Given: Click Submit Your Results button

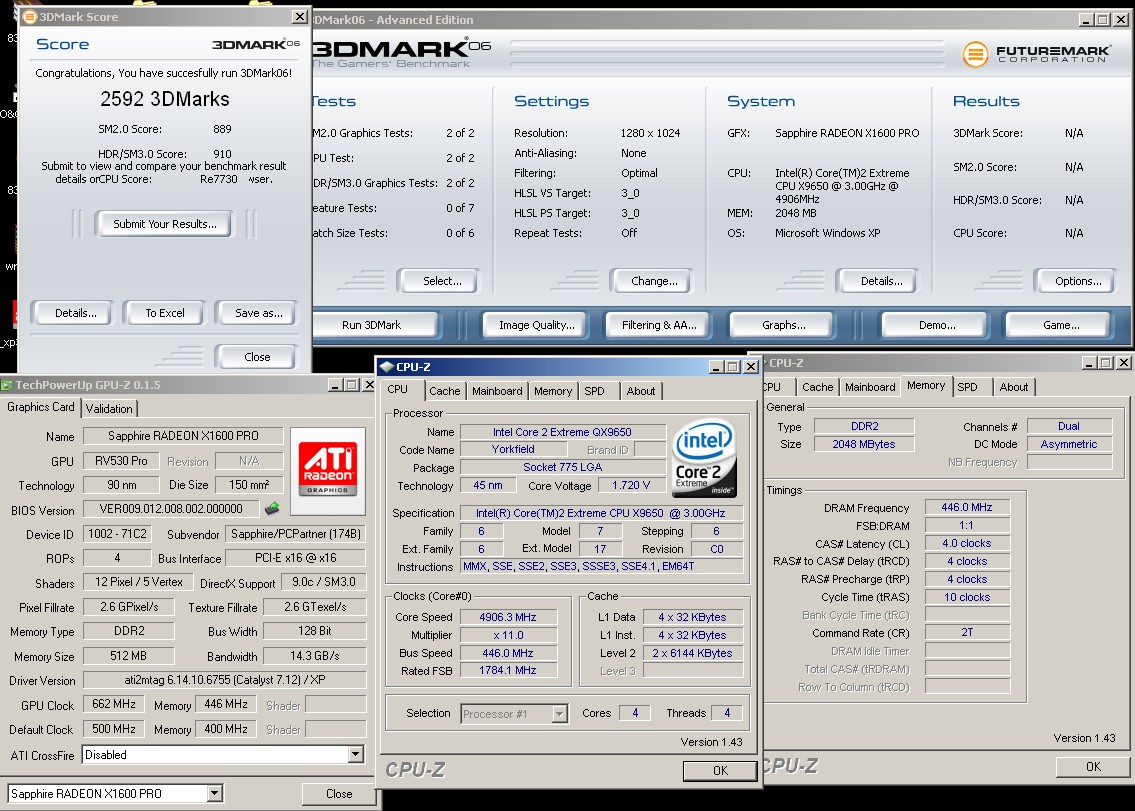Looking at the screenshot, I should coord(164,224).
